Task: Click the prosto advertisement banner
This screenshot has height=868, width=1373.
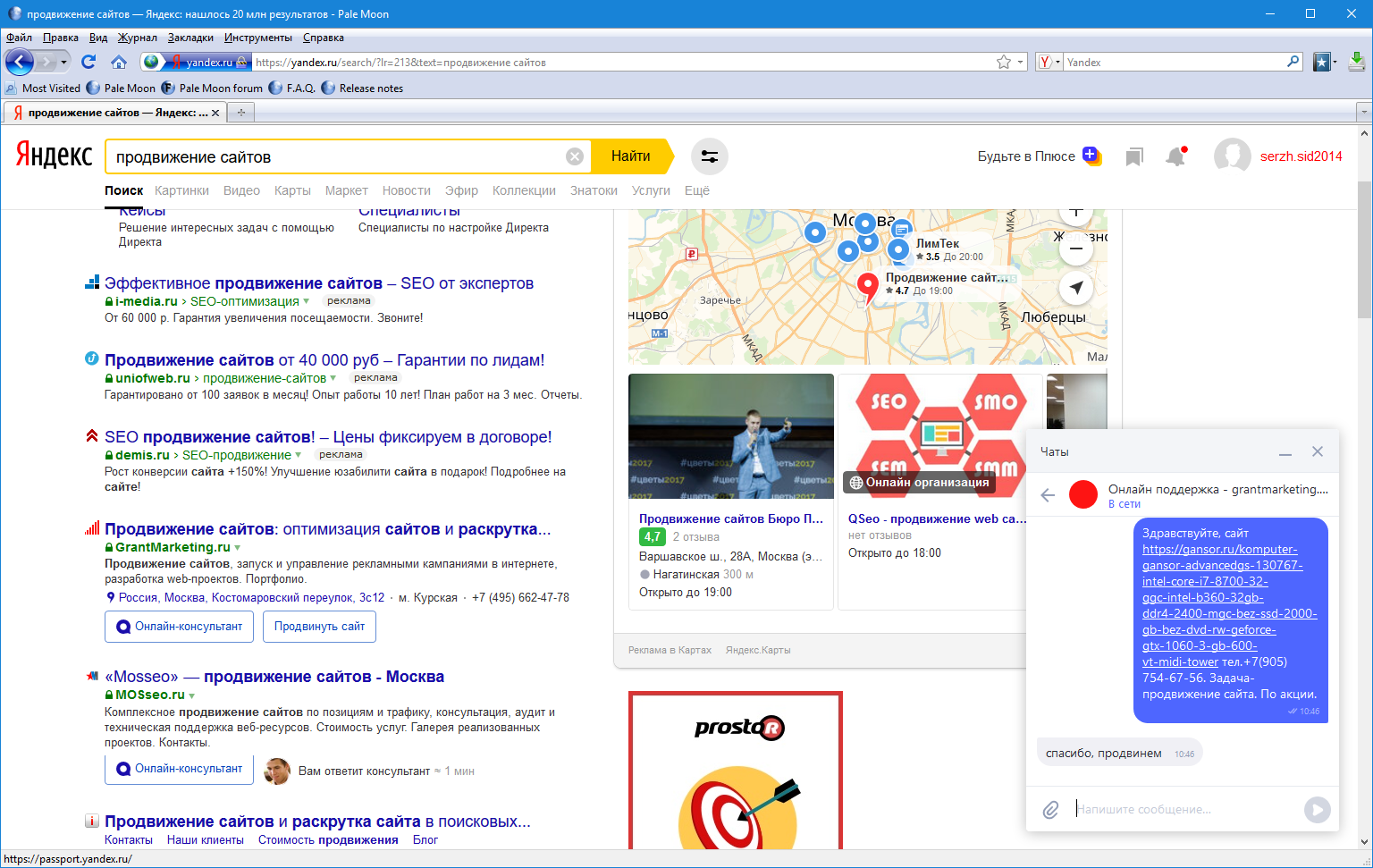Action: [736, 771]
